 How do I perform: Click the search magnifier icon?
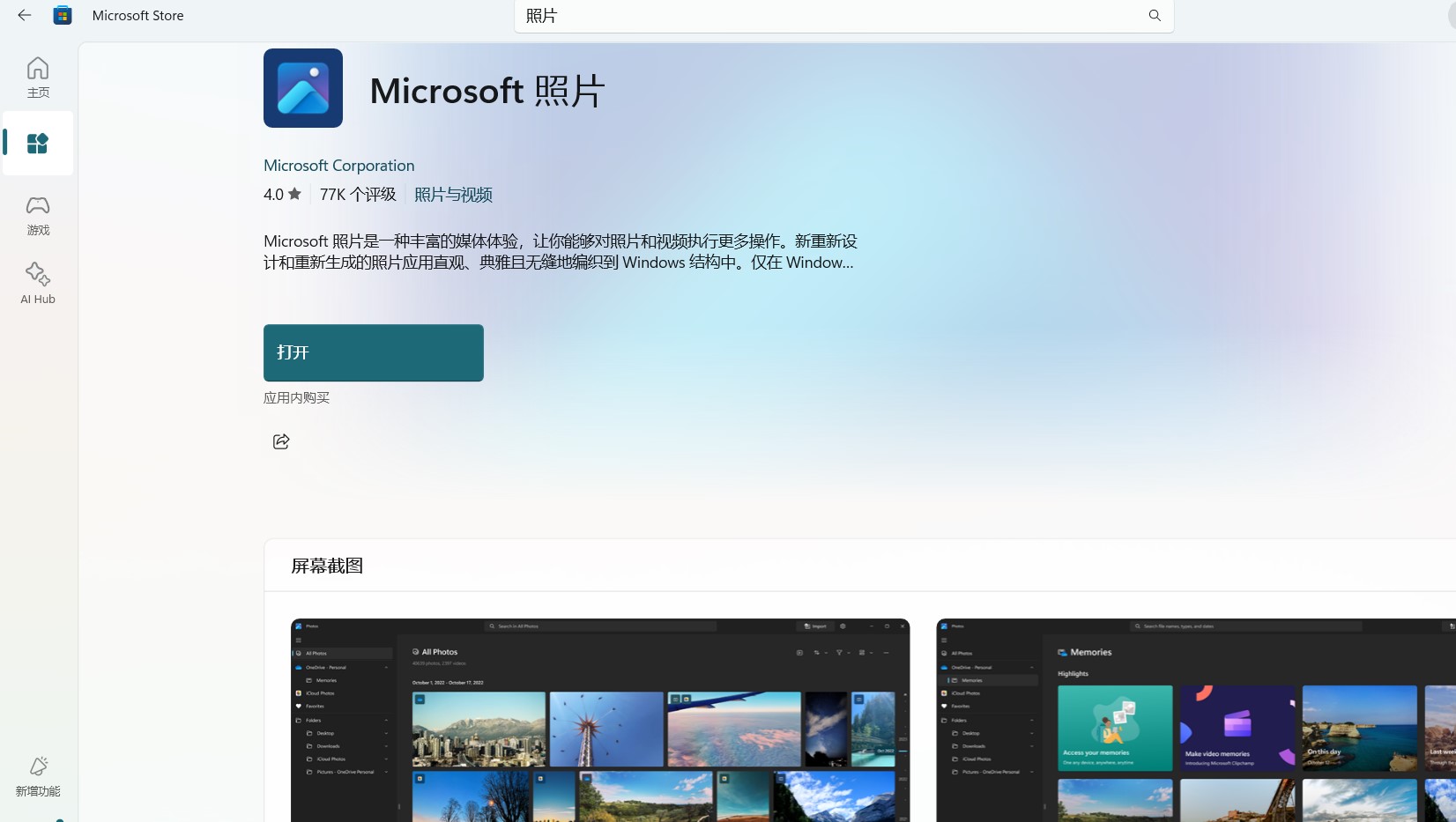point(1155,15)
